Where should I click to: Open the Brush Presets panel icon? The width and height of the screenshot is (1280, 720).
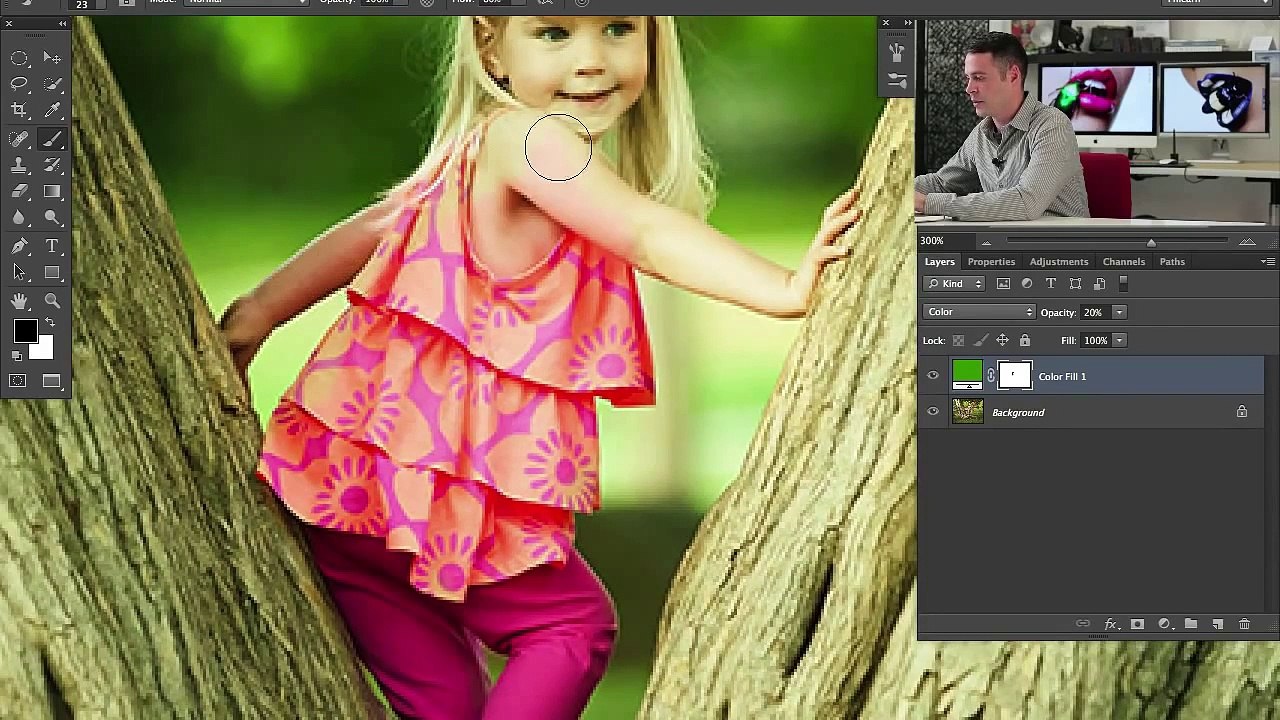897,52
